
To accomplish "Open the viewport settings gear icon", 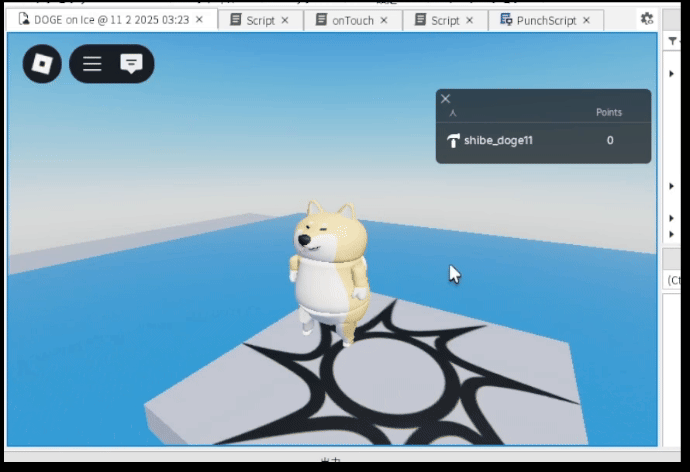I will click(646, 19).
